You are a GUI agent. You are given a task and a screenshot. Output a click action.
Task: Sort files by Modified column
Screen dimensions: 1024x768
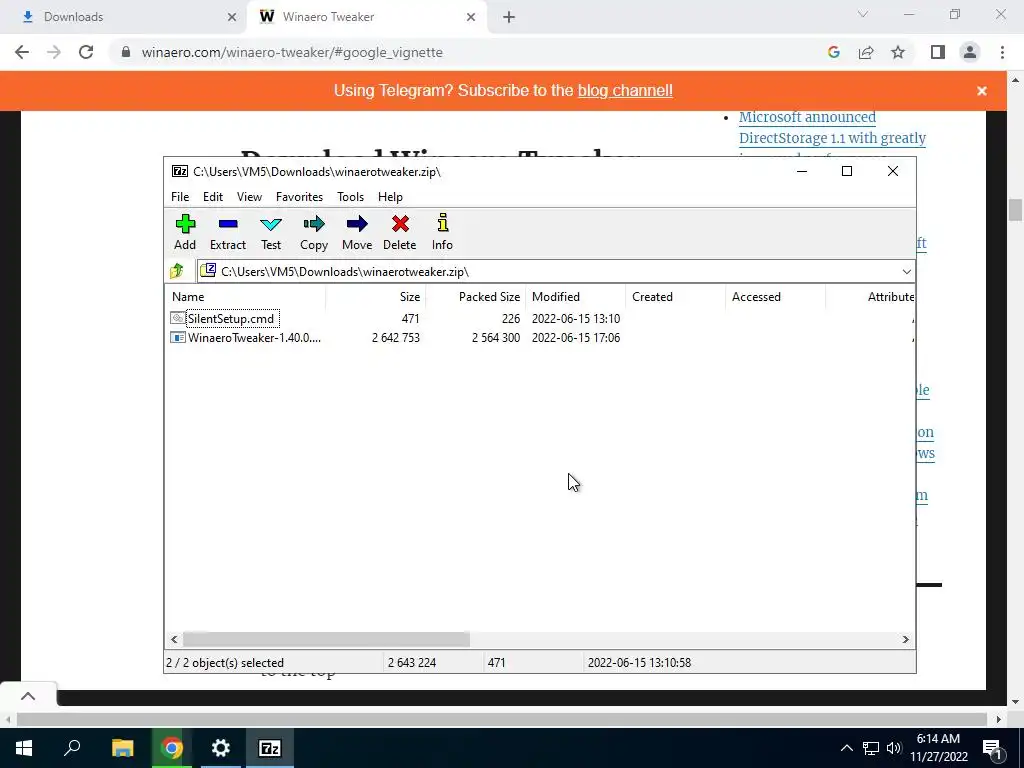[575, 296]
